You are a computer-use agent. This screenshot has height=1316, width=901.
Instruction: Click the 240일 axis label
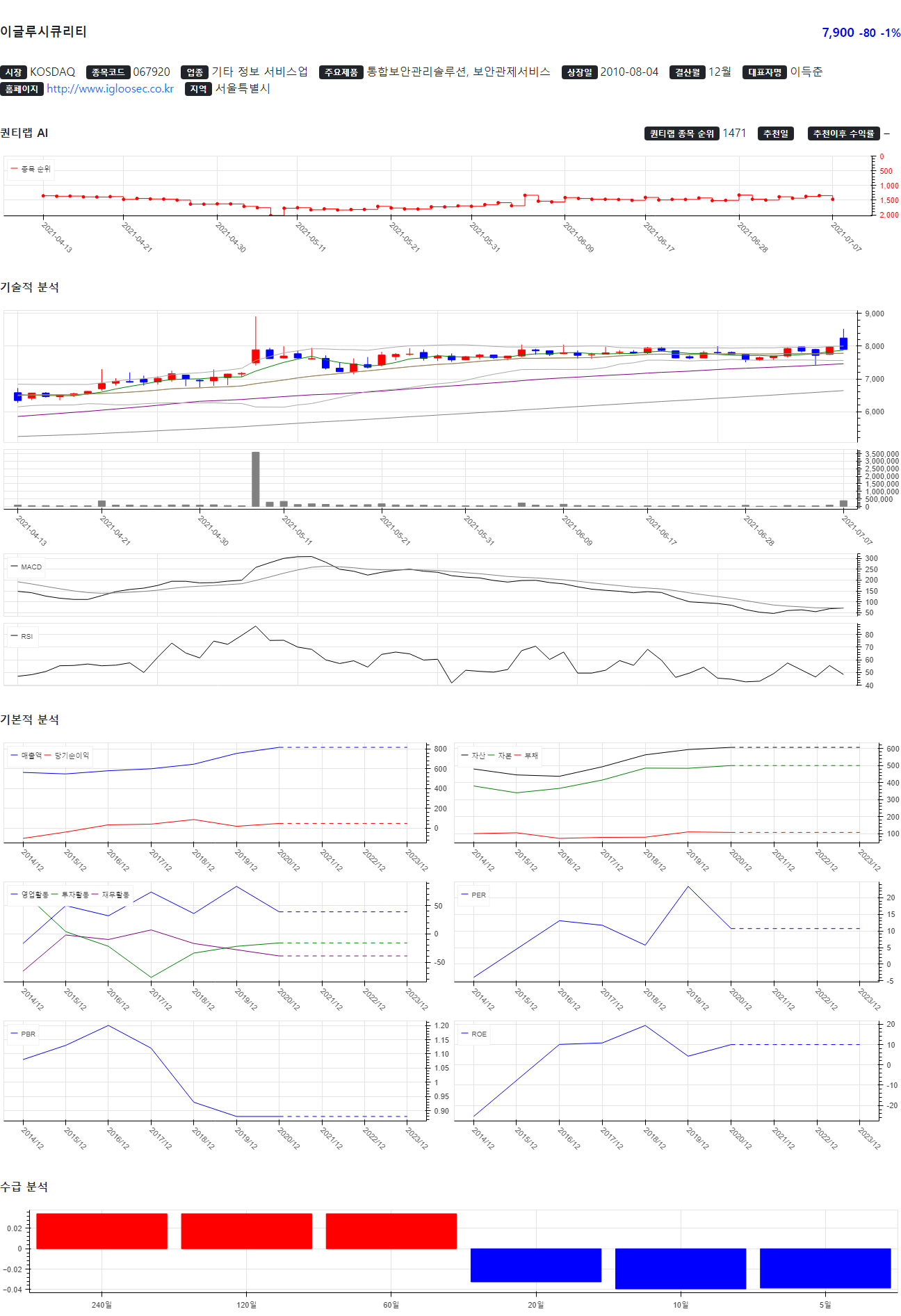[102, 1305]
